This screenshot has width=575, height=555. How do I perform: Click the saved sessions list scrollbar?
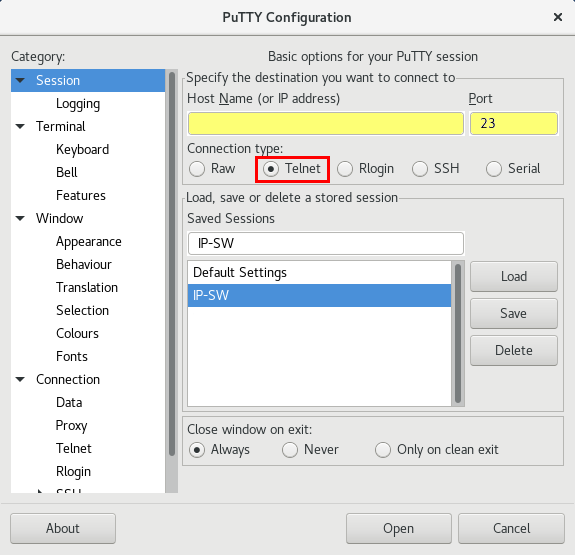click(x=458, y=333)
